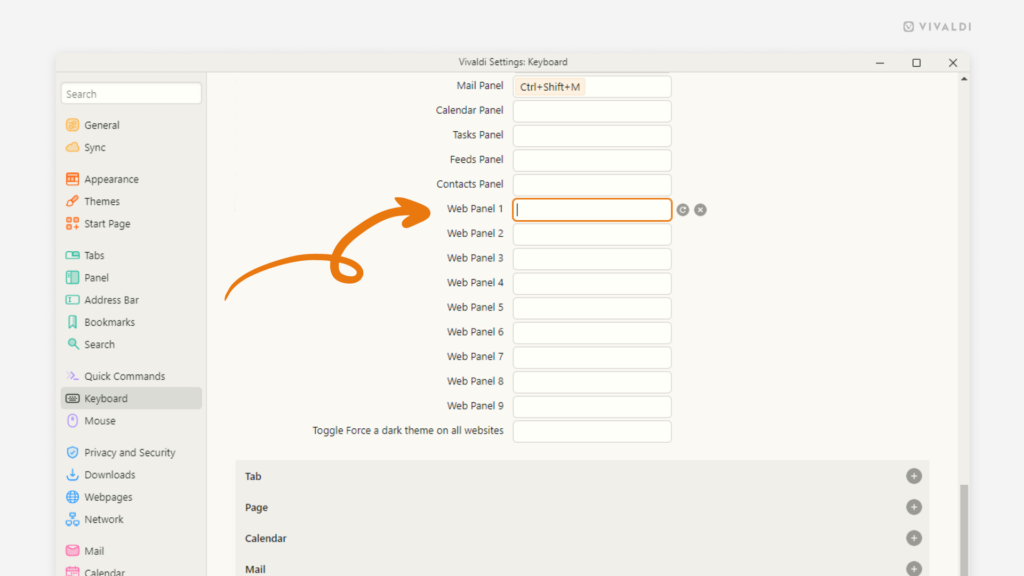
Task: Focus the settings Search field
Action: click(131, 93)
